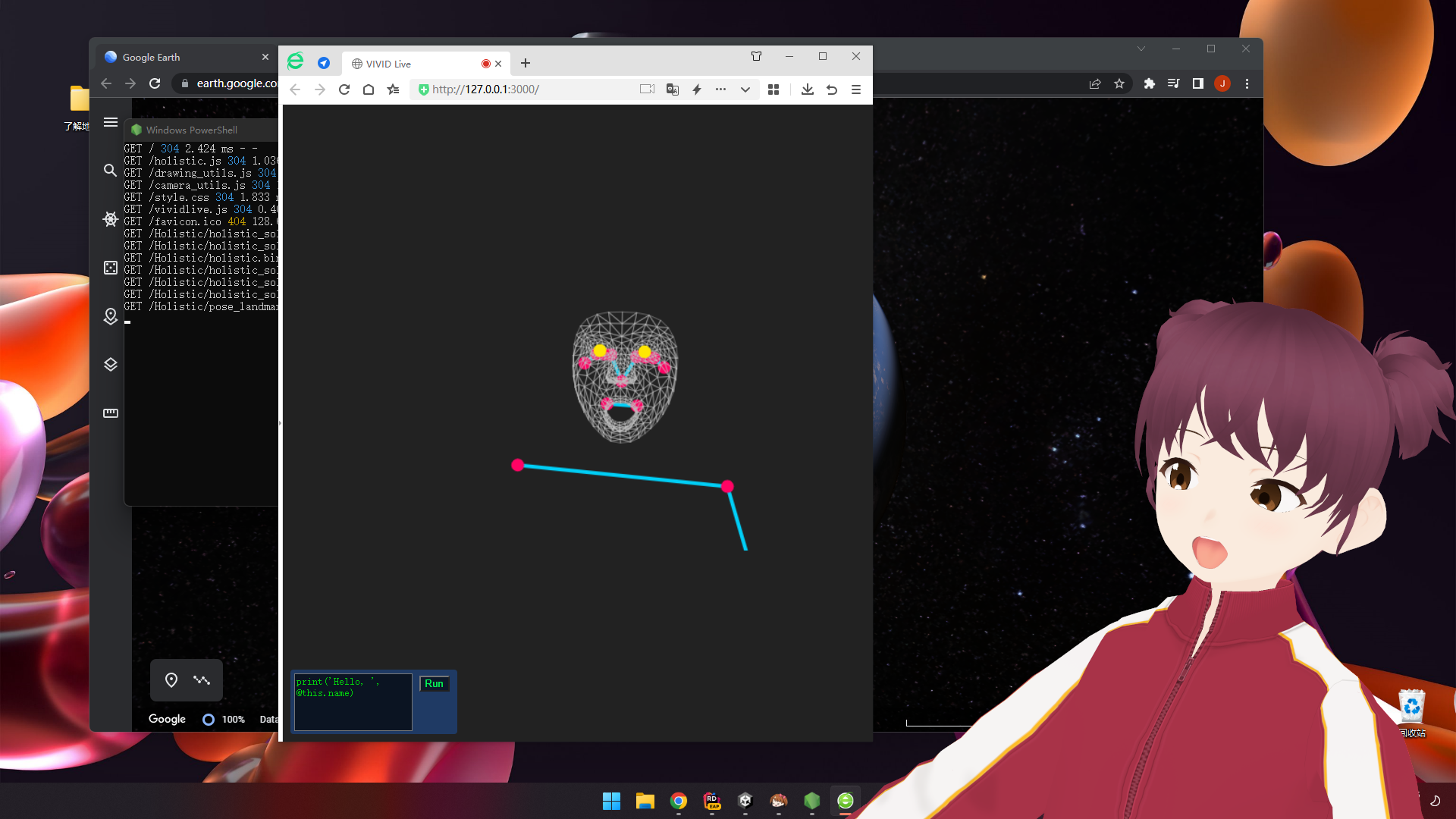Open the 360 browser hamburger menu
The image size is (1456, 819).
point(856,89)
